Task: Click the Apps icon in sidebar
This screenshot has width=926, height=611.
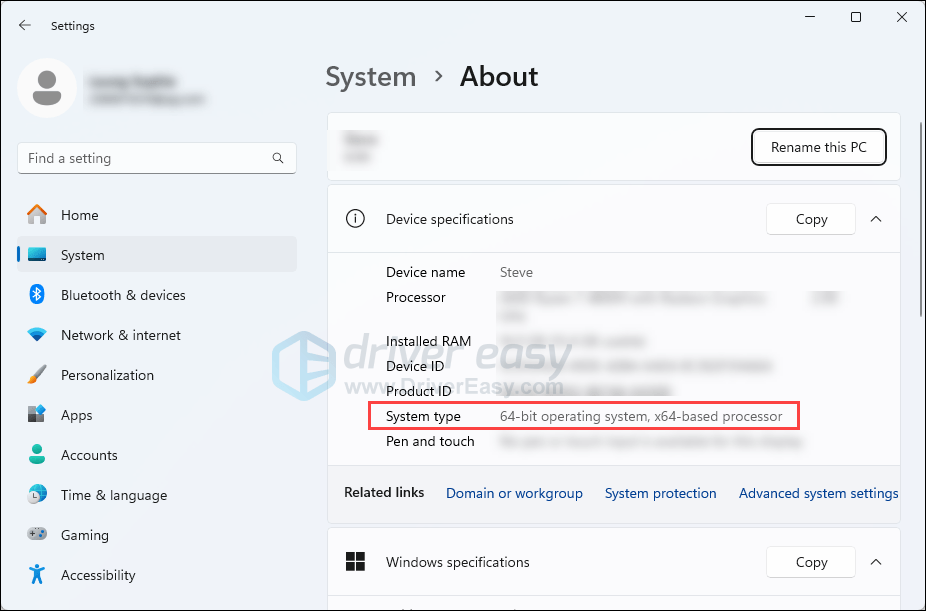Action: 37,415
